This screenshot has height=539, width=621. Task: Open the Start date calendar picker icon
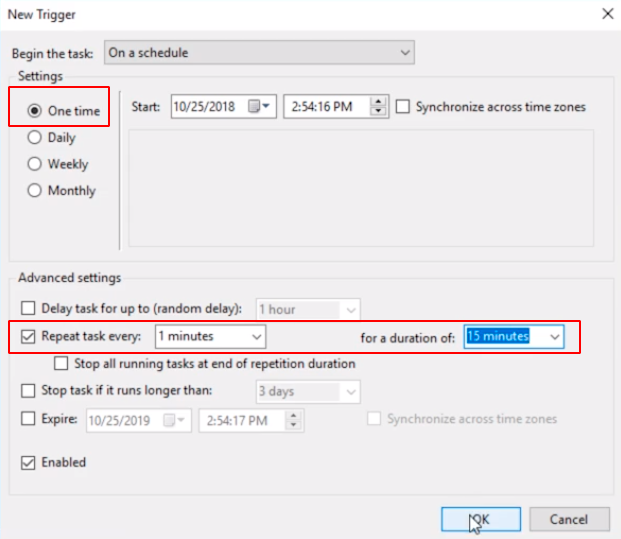tap(259, 106)
